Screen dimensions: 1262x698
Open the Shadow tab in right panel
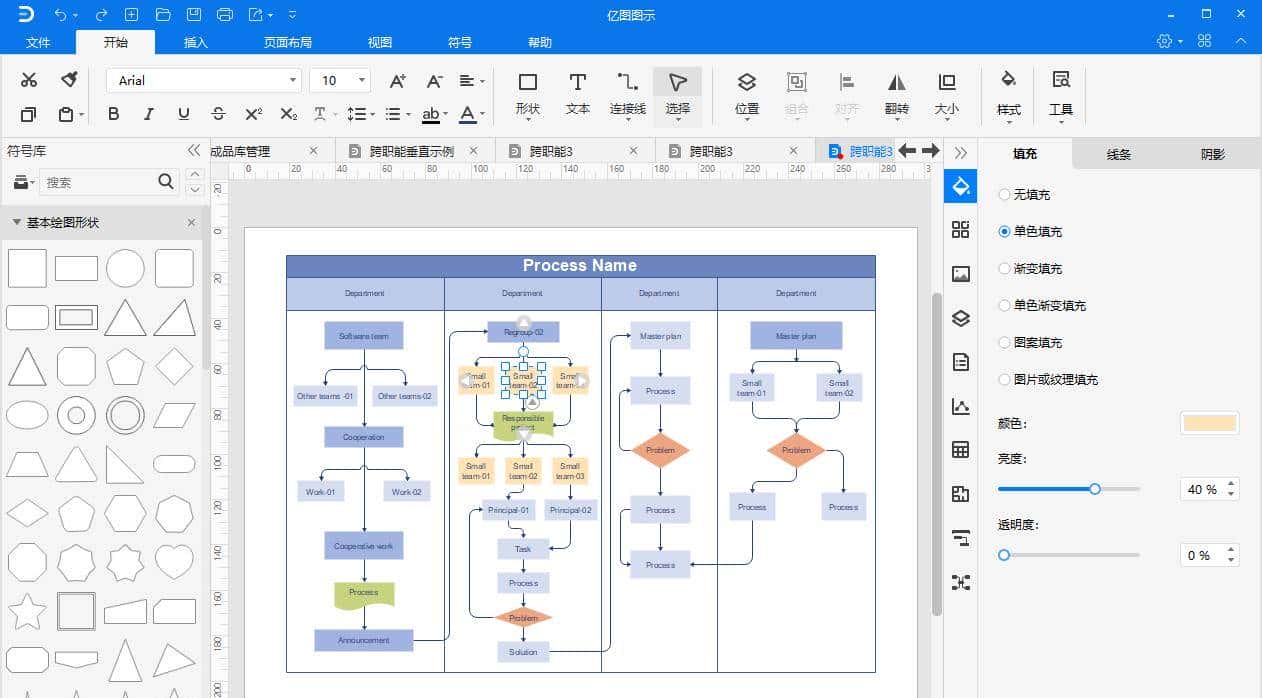pyautogui.click(x=1212, y=154)
